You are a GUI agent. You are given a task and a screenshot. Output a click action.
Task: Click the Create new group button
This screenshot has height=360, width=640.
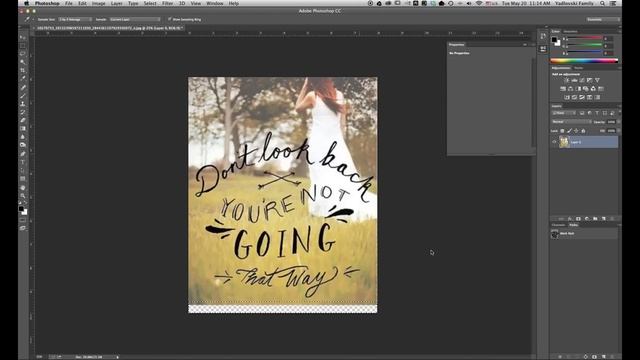coord(595,219)
